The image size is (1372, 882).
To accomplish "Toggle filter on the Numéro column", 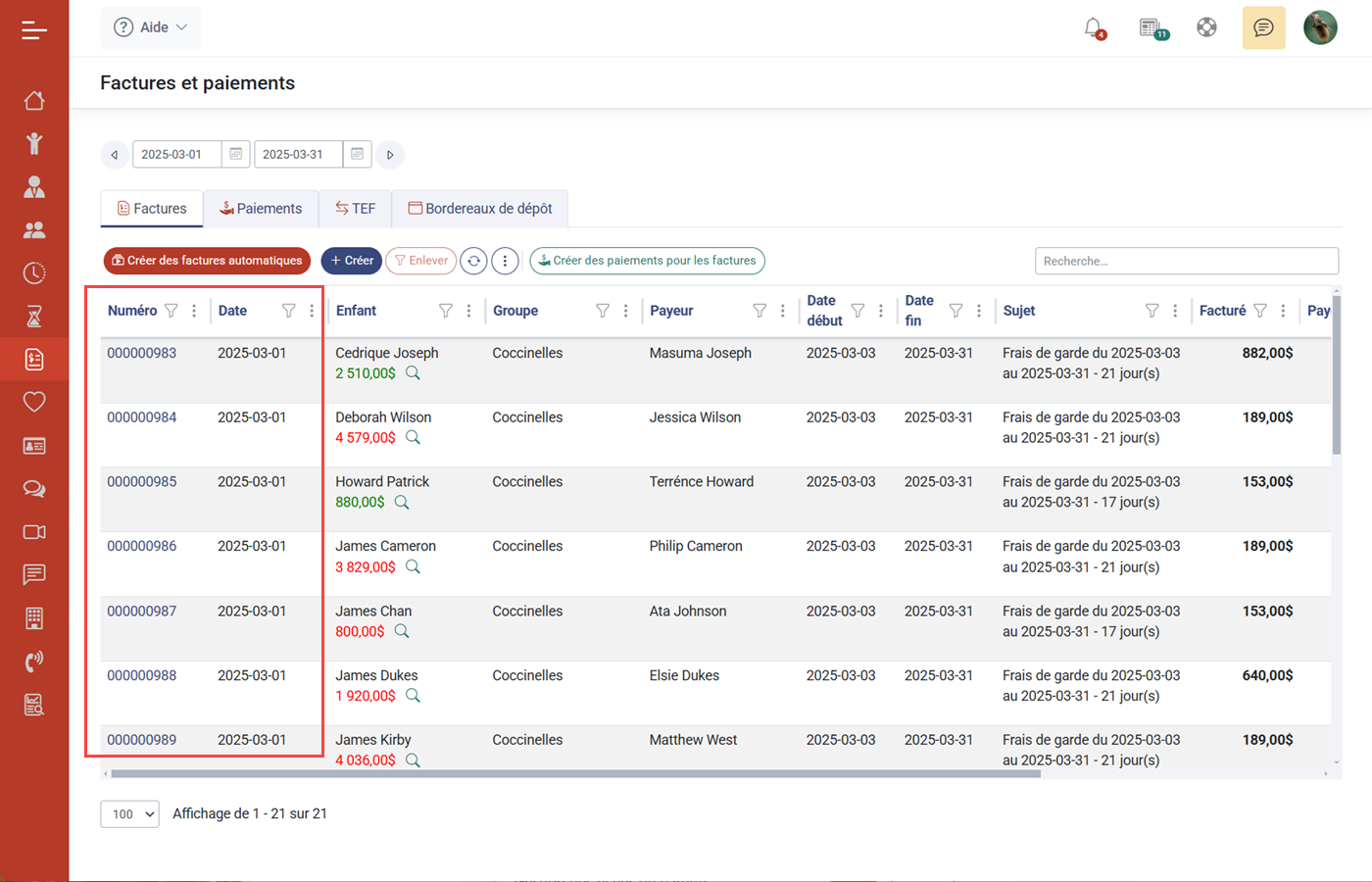I will 171,311.
